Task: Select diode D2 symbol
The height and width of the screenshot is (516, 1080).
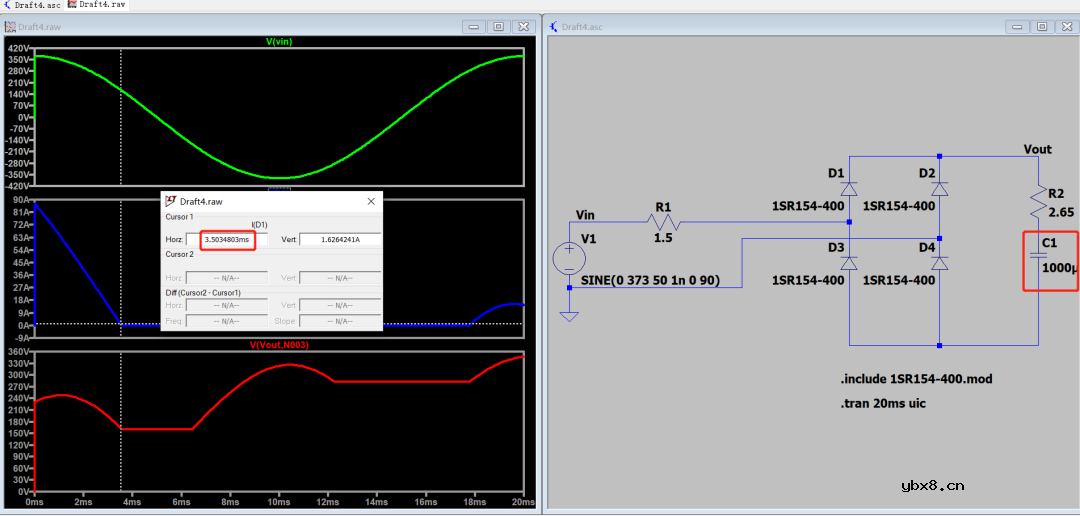Action: pos(939,188)
